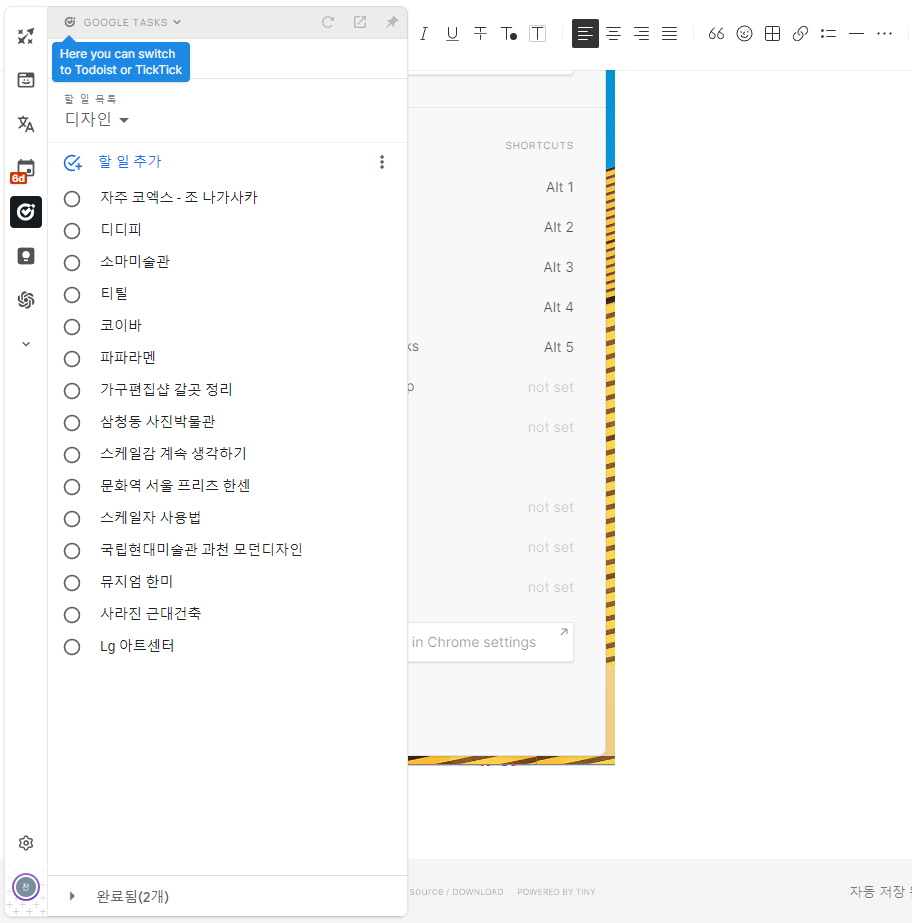Open the 디자인 task list dropdown
The image size is (912, 923).
point(97,119)
